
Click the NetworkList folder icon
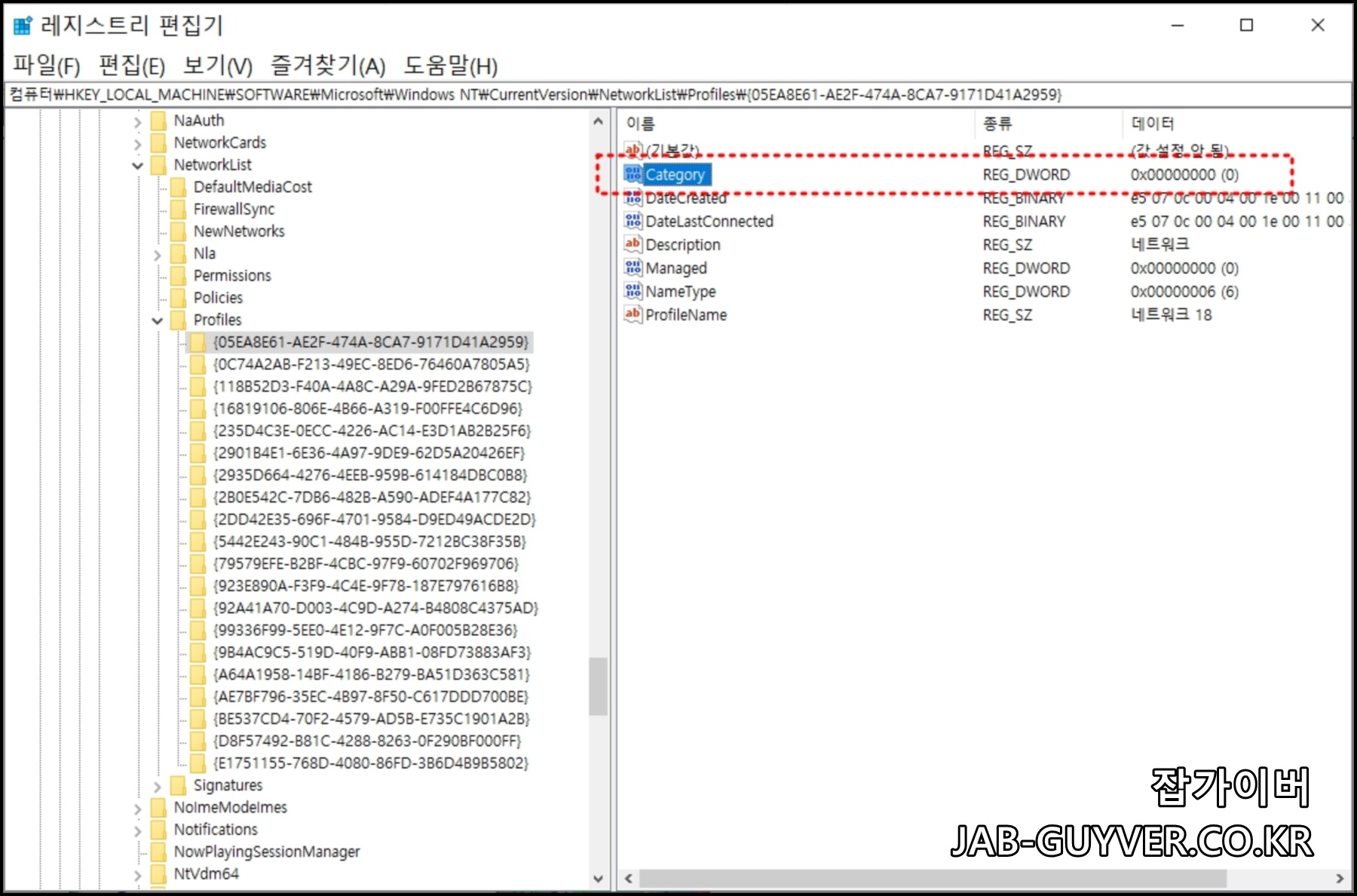pyautogui.click(x=158, y=164)
